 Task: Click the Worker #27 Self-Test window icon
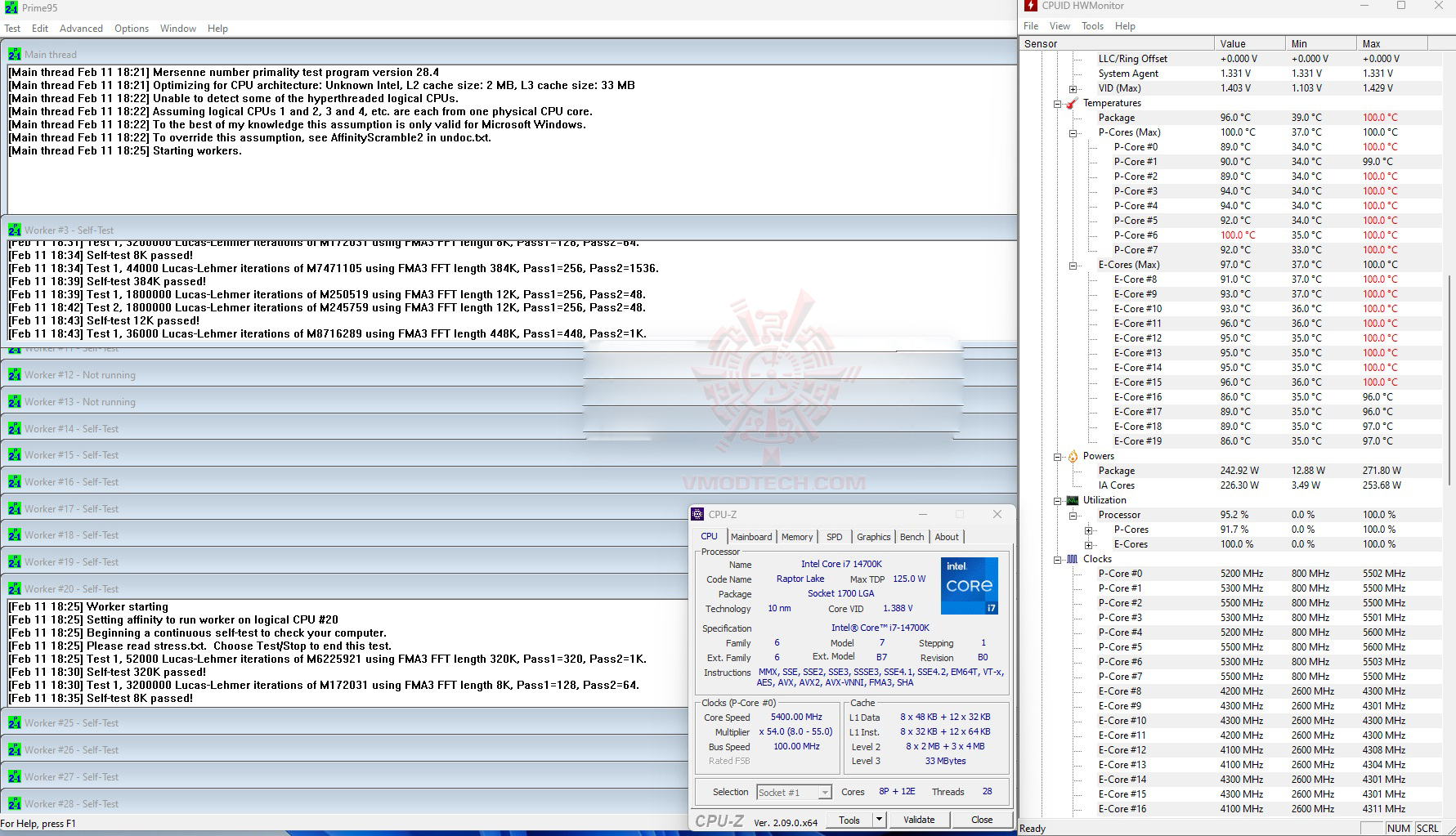pos(15,776)
